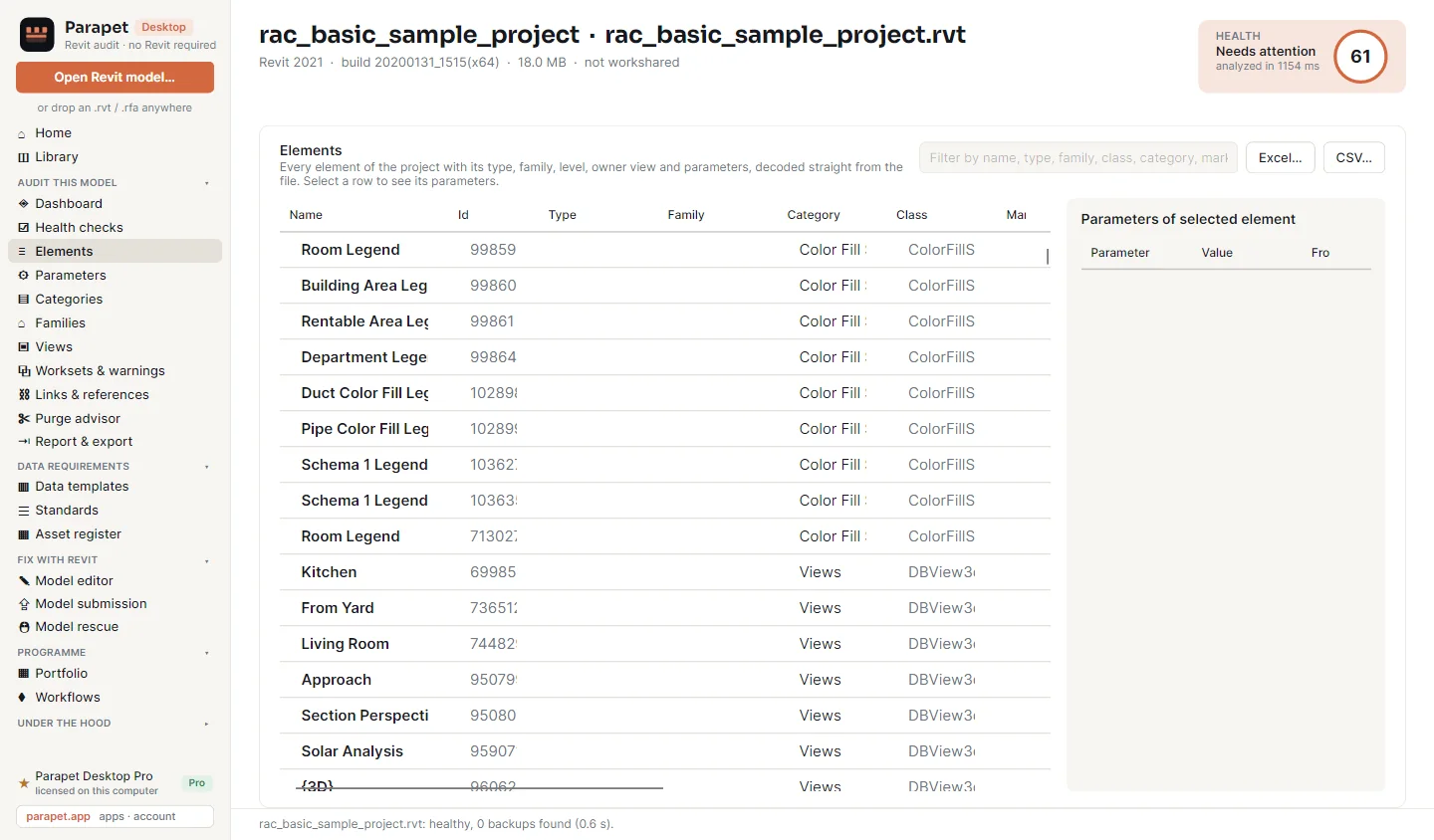
Task: Select the Living Room row
Action: [665, 644]
